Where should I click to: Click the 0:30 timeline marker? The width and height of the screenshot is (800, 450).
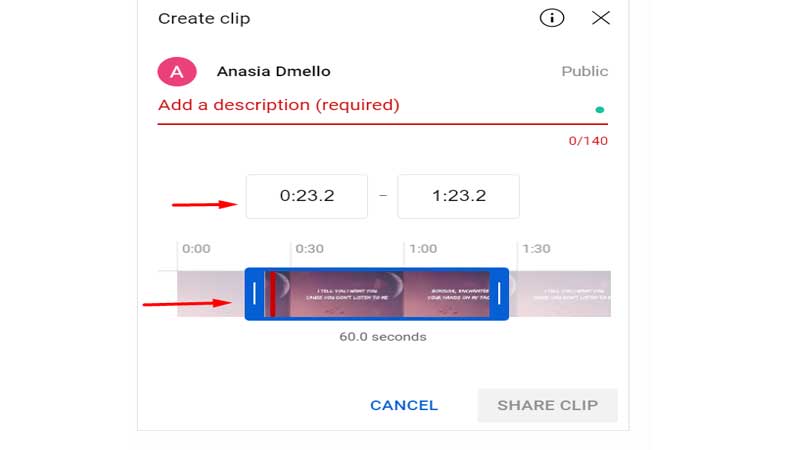[309, 249]
